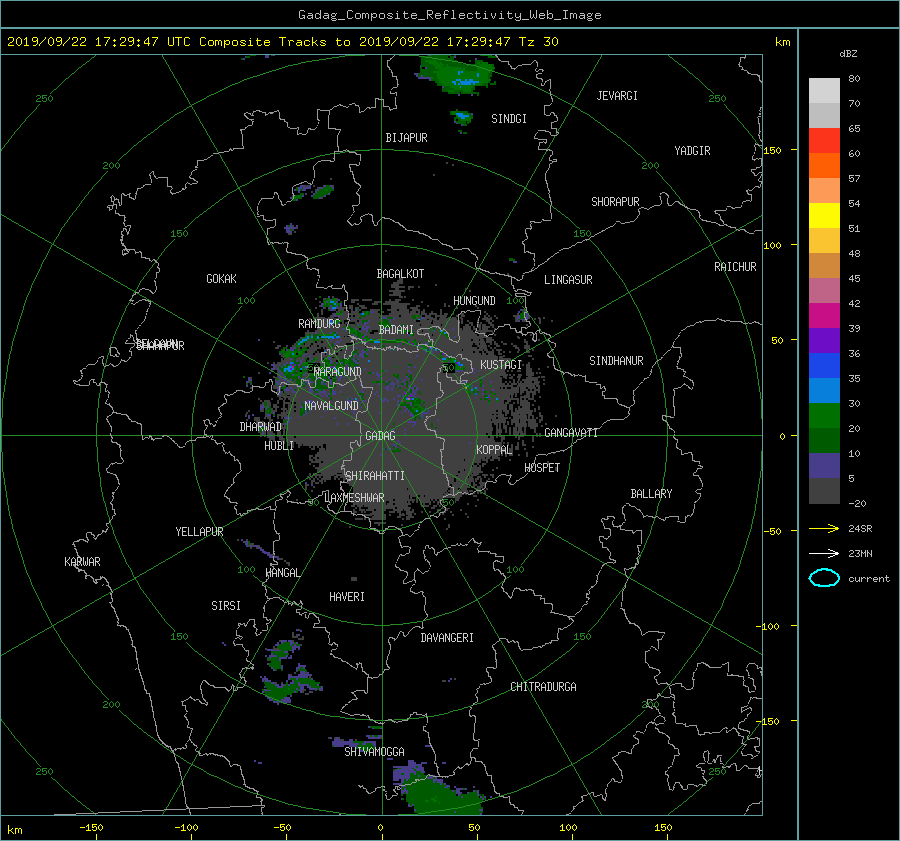Pick the blue 35 dBZ legend color
900x841 pixels.
[824, 365]
